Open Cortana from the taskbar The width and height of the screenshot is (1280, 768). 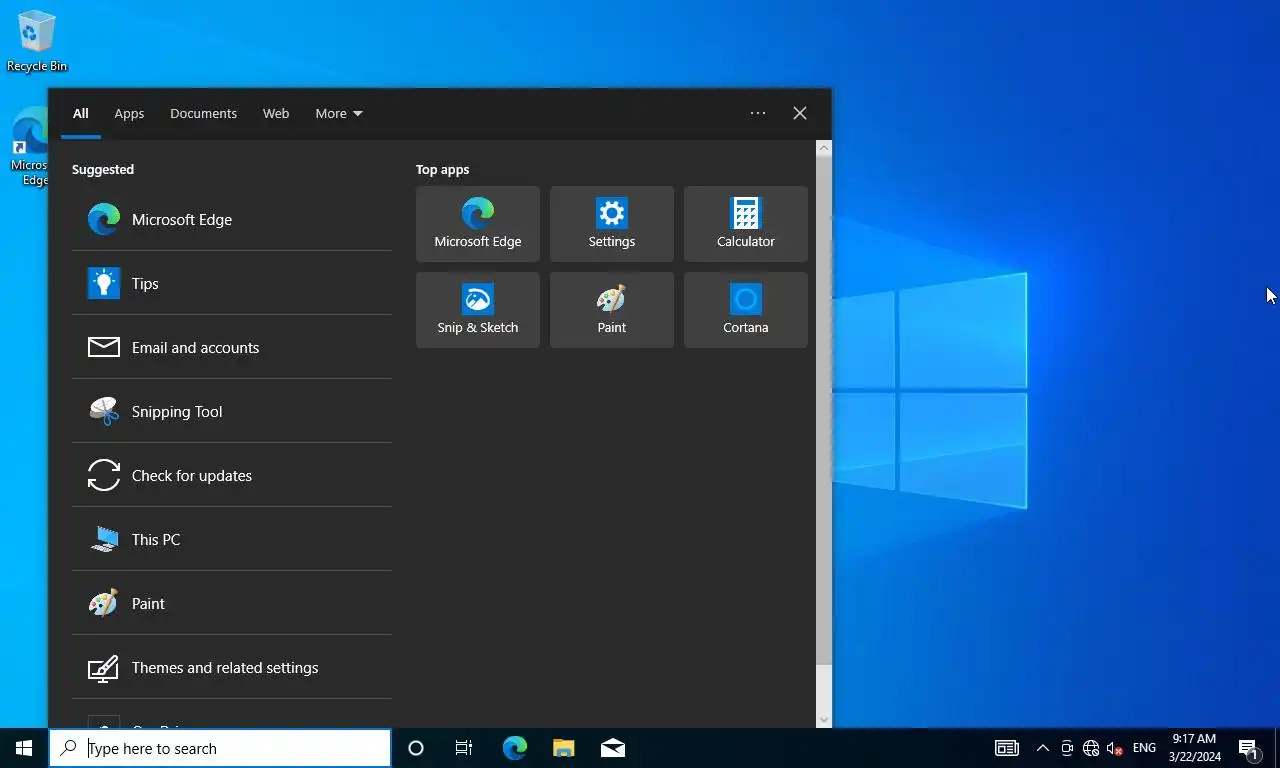pos(416,748)
